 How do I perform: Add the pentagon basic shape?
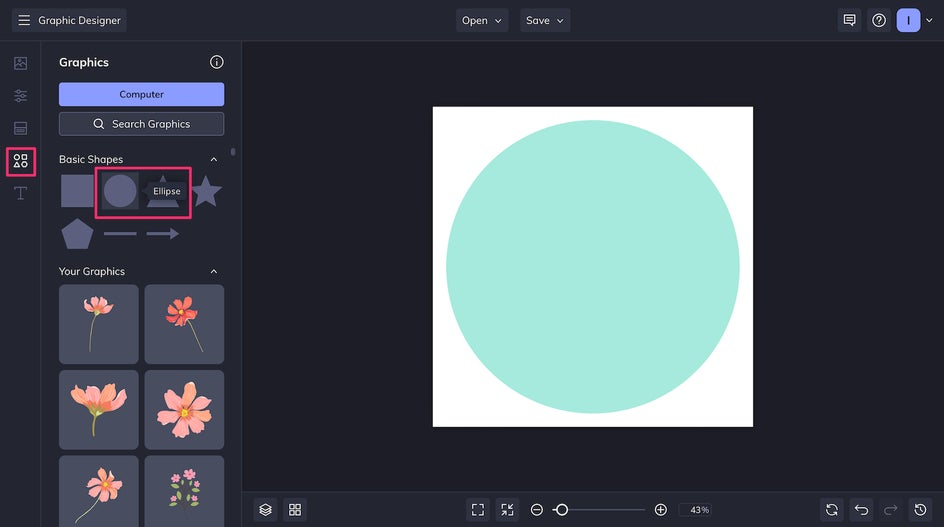point(77,234)
